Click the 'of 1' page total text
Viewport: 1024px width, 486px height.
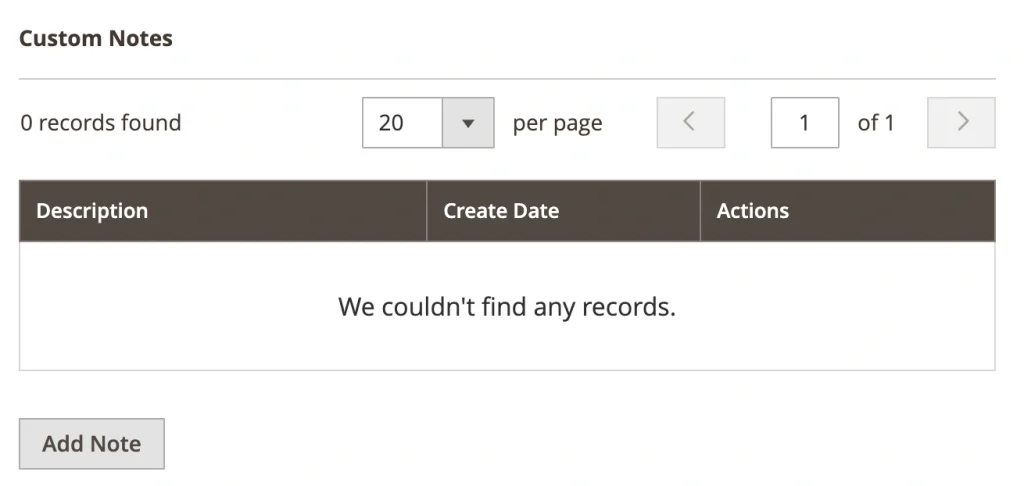(876, 123)
